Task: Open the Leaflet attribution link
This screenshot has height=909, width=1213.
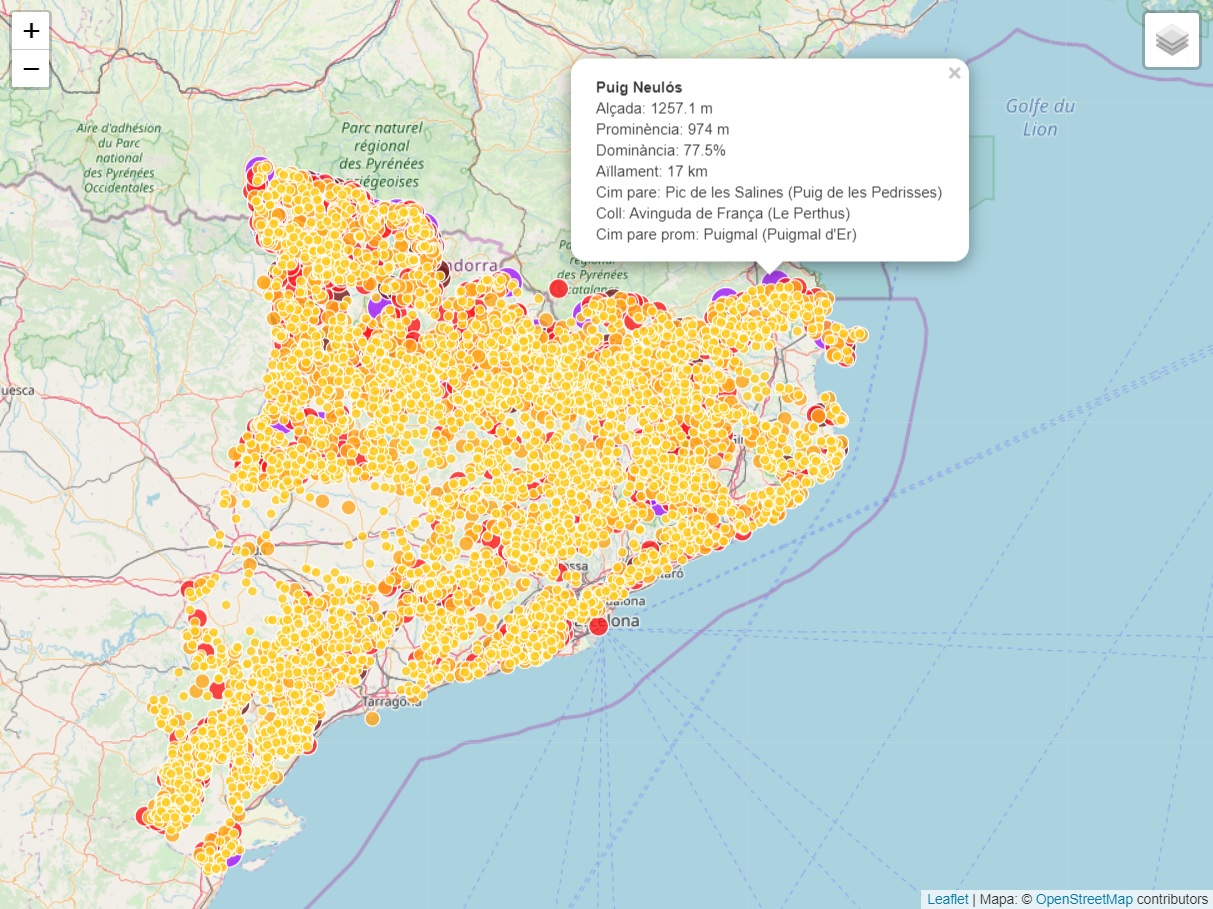Action: [x=947, y=899]
